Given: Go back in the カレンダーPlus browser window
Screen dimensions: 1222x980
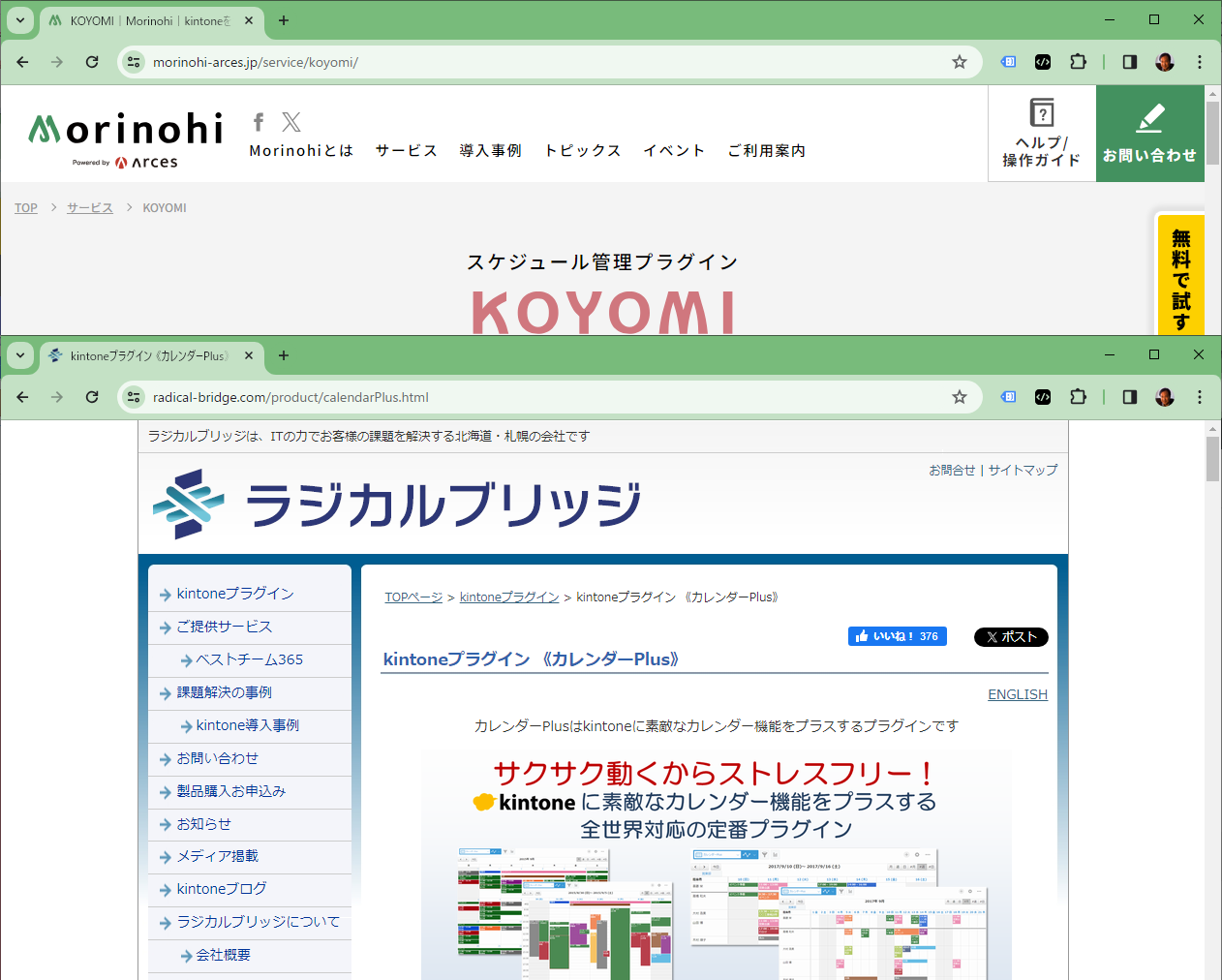Looking at the screenshot, I should click(x=23, y=397).
